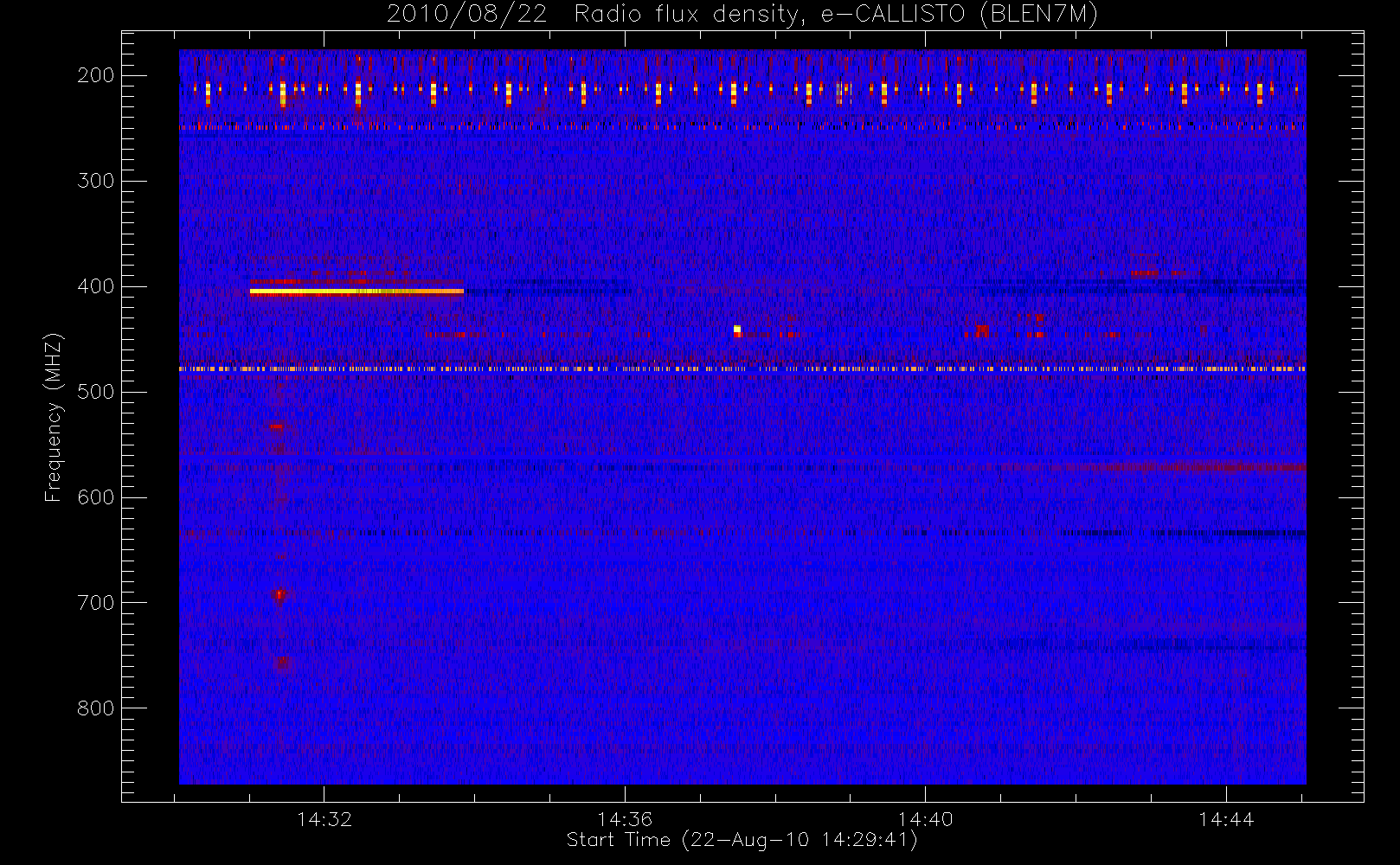
Task: Click the 14:36 time tick label
Action: pyautogui.click(x=625, y=819)
